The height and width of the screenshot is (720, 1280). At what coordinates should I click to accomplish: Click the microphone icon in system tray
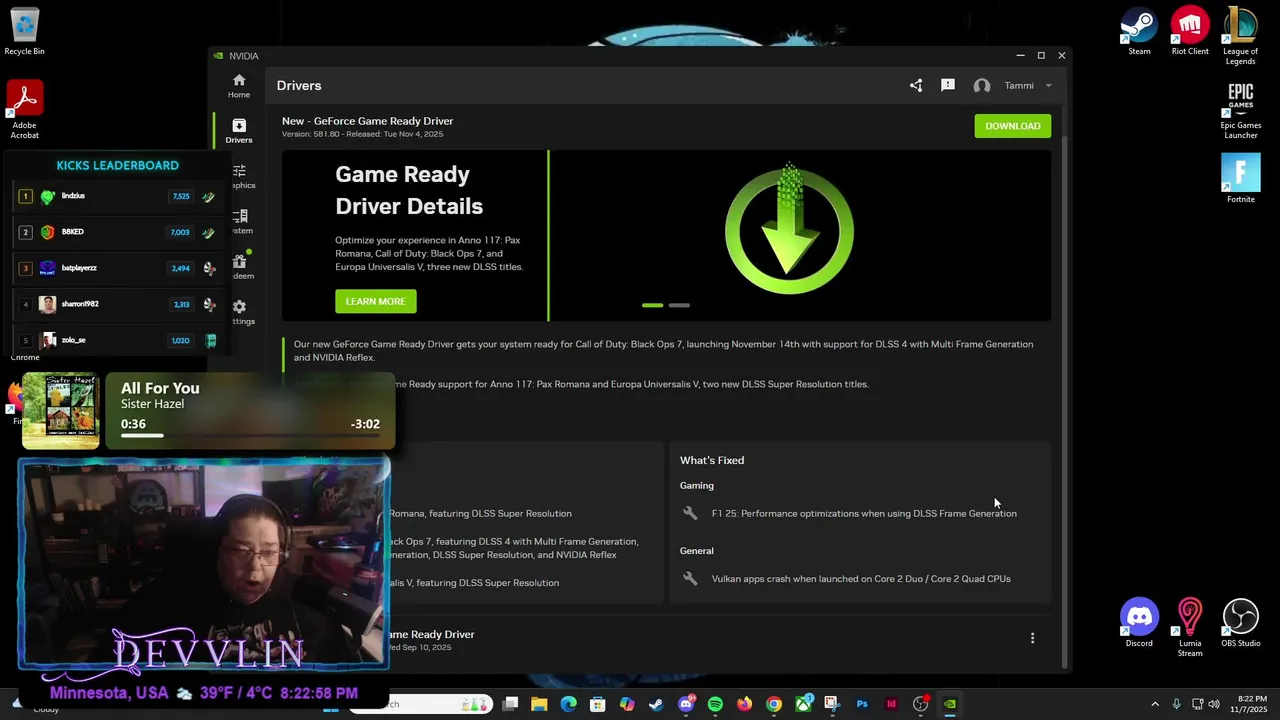tap(1177, 704)
